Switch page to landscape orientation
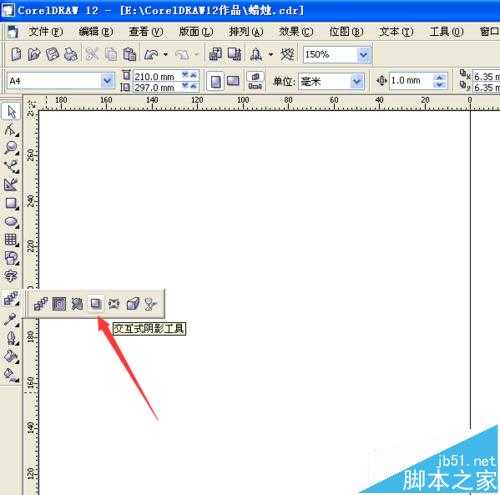The height and width of the screenshot is (495, 500). (233, 81)
